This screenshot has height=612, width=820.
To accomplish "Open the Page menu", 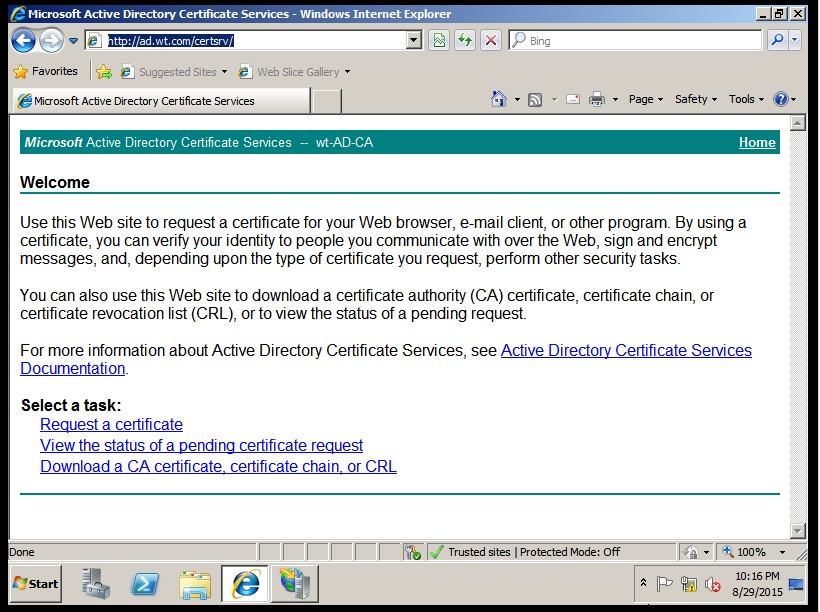I will pyautogui.click(x=646, y=99).
